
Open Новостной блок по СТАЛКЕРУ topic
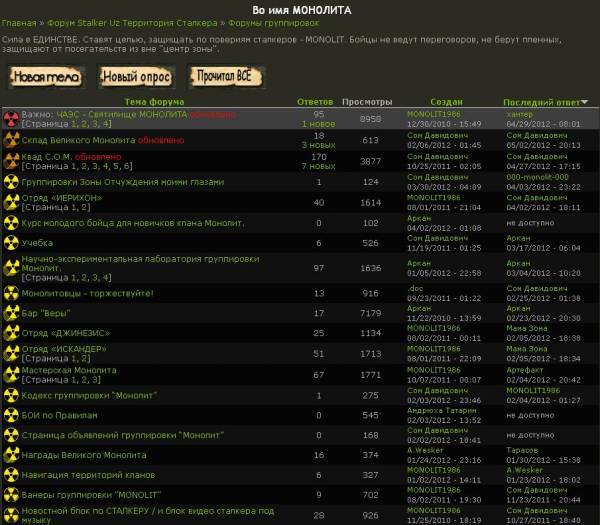[148, 515]
